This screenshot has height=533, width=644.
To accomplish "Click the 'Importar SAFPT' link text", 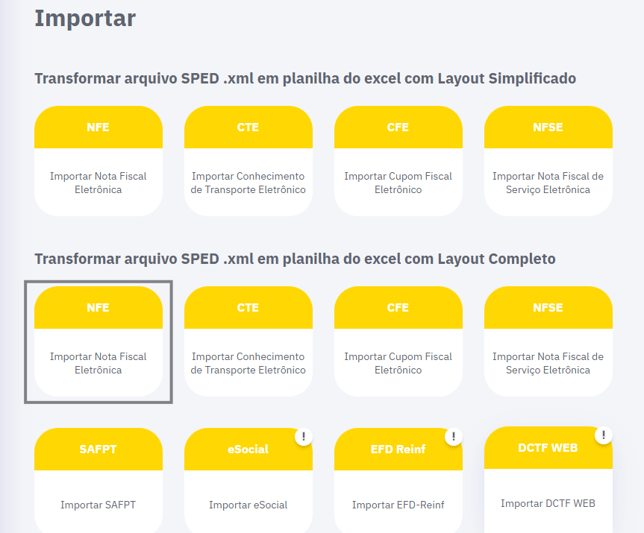I will [98, 505].
